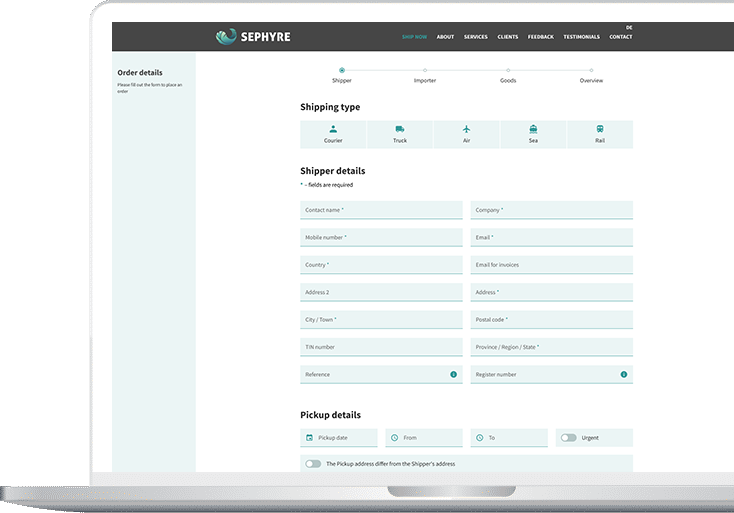This screenshot has height=513, width=734.
Task: Open calendar icon in Pickup date field
Action: 309,438
